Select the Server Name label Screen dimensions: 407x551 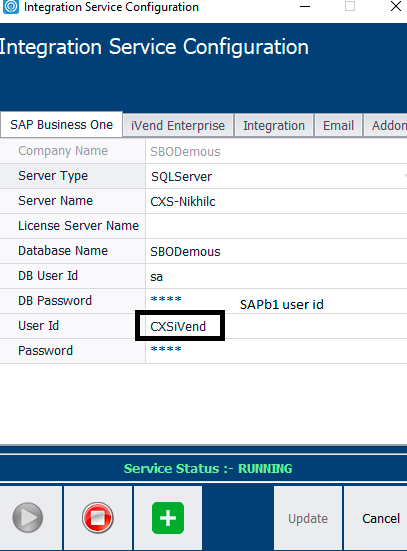(56, 201)
